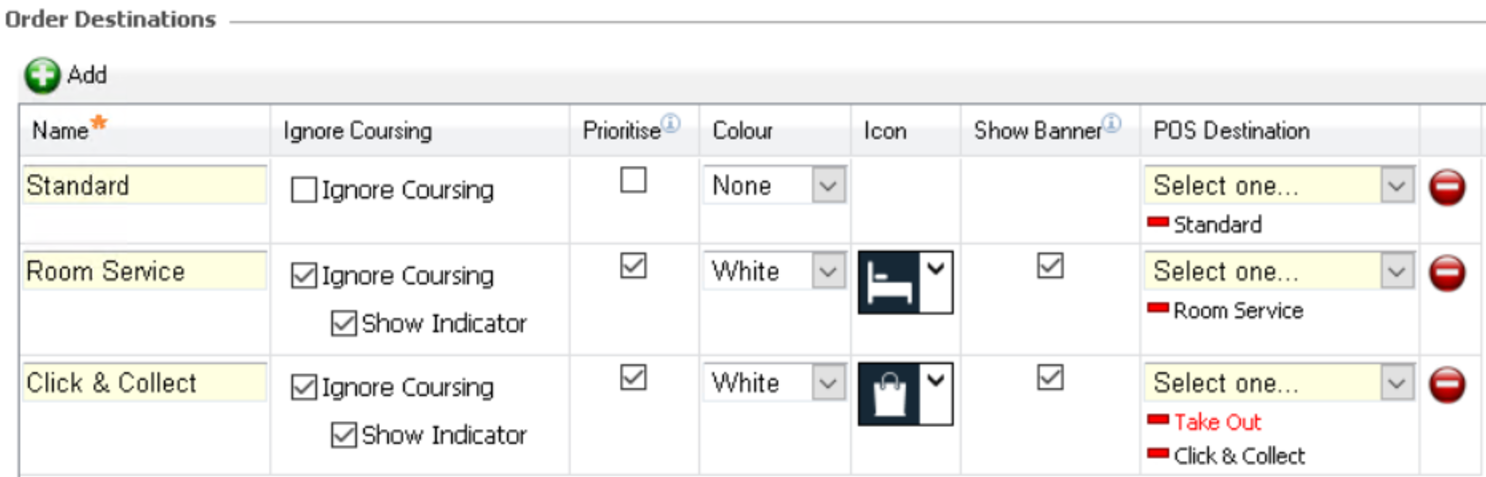Click the Add button label
This screenshot has height=477, width=1486.
click(x=87, y=75)
